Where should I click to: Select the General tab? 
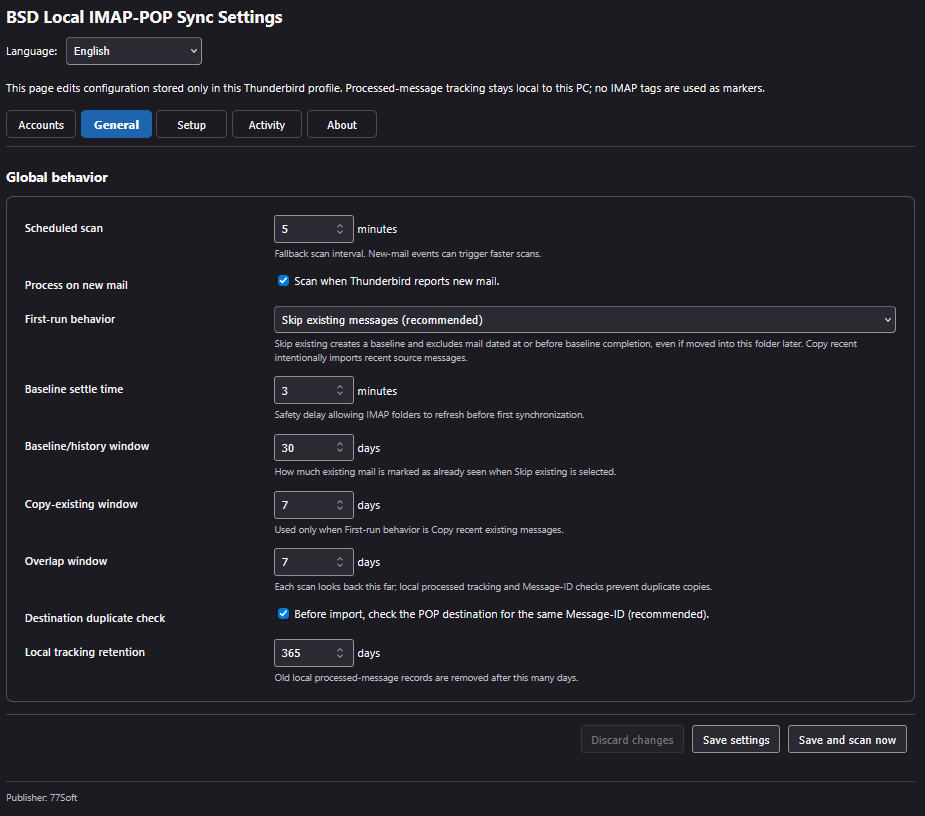click(x=116, y=124)
